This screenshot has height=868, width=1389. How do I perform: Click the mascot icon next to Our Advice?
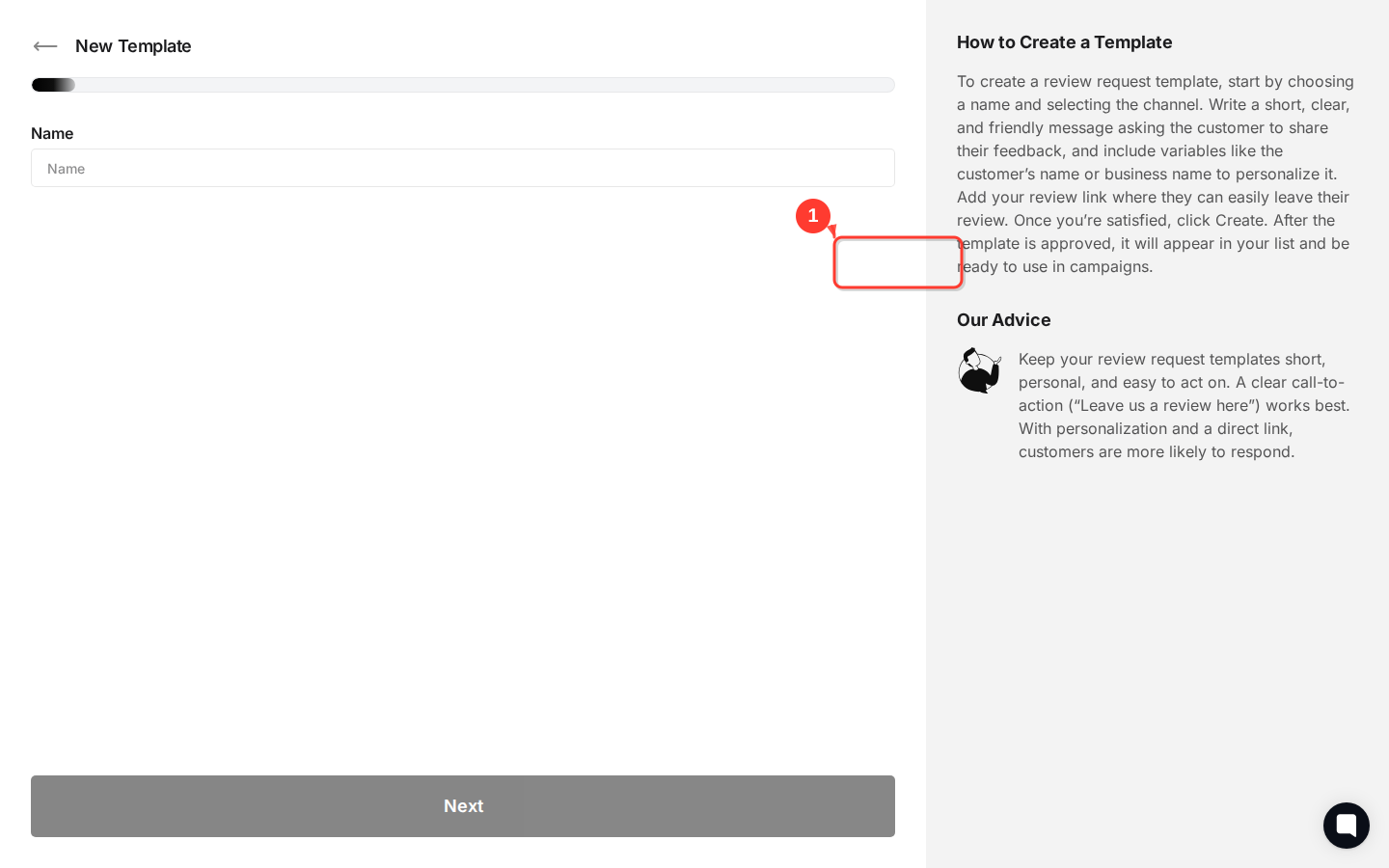[x=979, y=370]
